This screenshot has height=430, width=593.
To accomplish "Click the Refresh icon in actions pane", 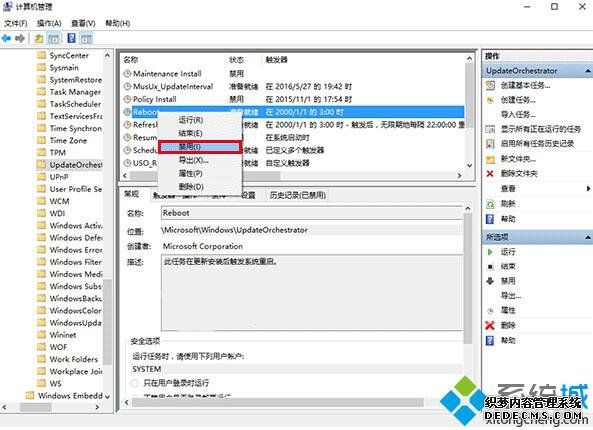I will pyautogui.click(x=490, y=204).
